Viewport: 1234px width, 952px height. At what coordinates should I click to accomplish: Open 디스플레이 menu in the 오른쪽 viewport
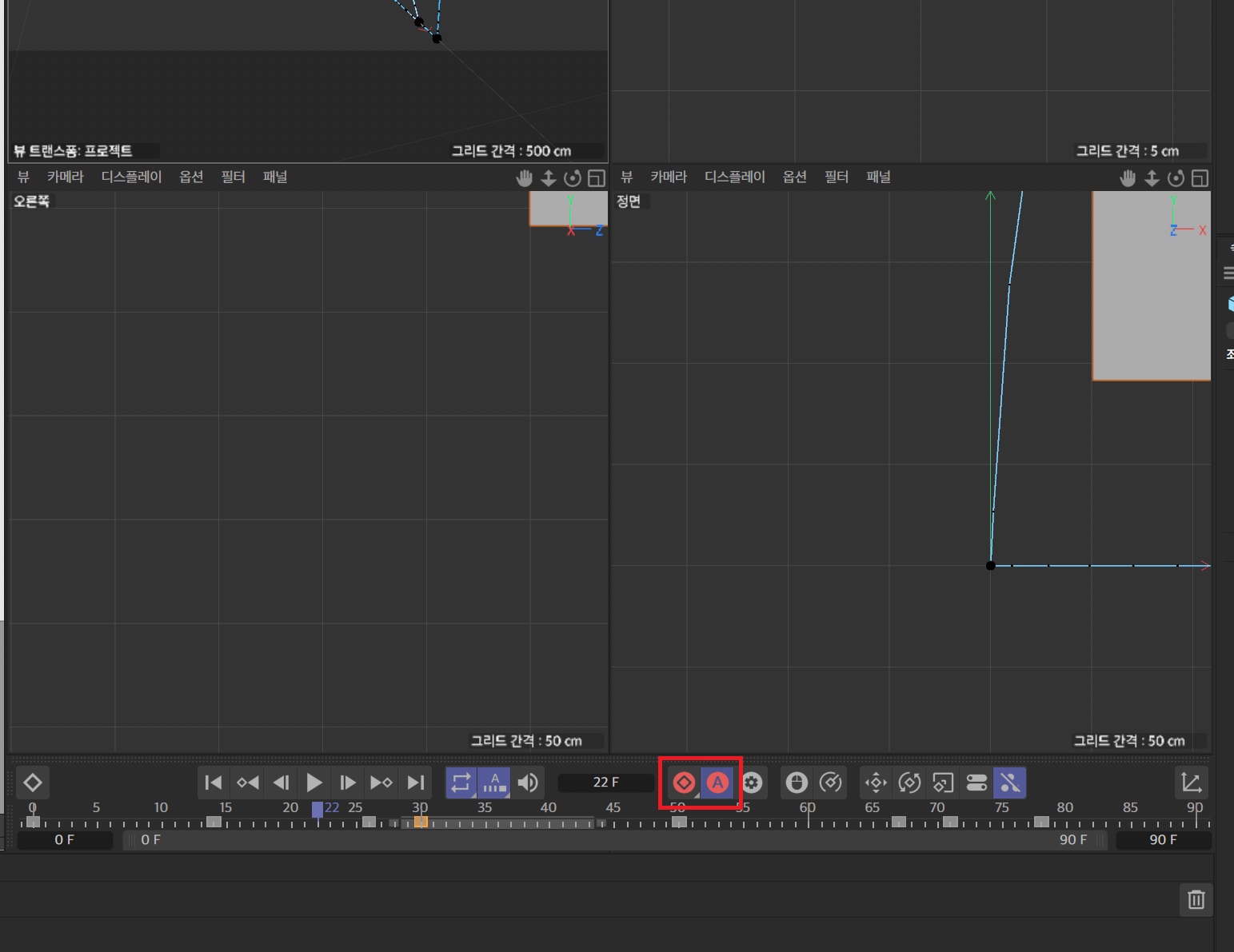pos(131,177)
